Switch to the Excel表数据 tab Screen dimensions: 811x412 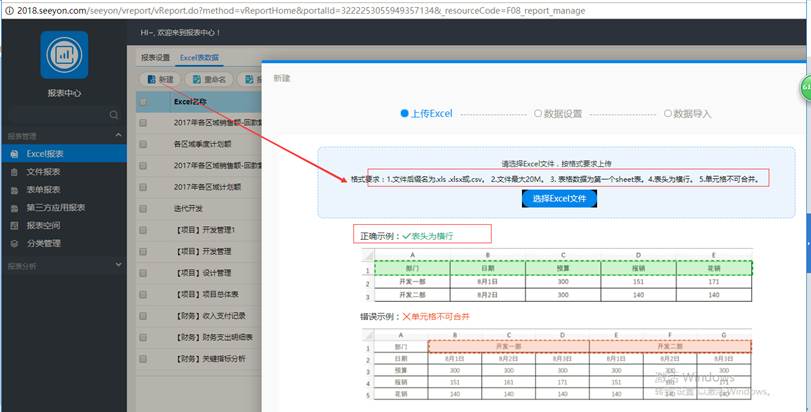point(199,58)
